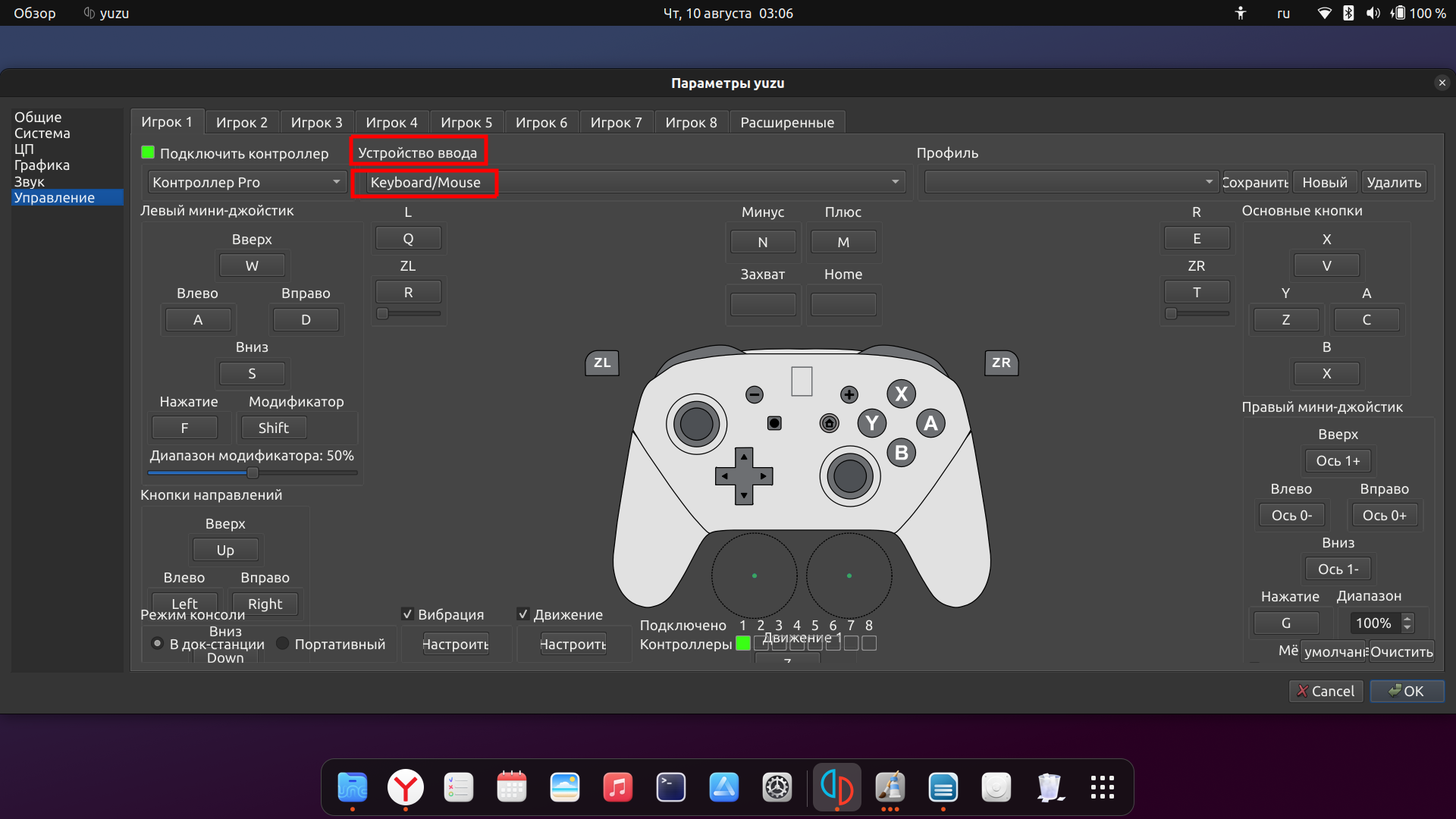Switch to the Игрок 2 tab
Screen dimensions: 1456x819
coord(241,122)
